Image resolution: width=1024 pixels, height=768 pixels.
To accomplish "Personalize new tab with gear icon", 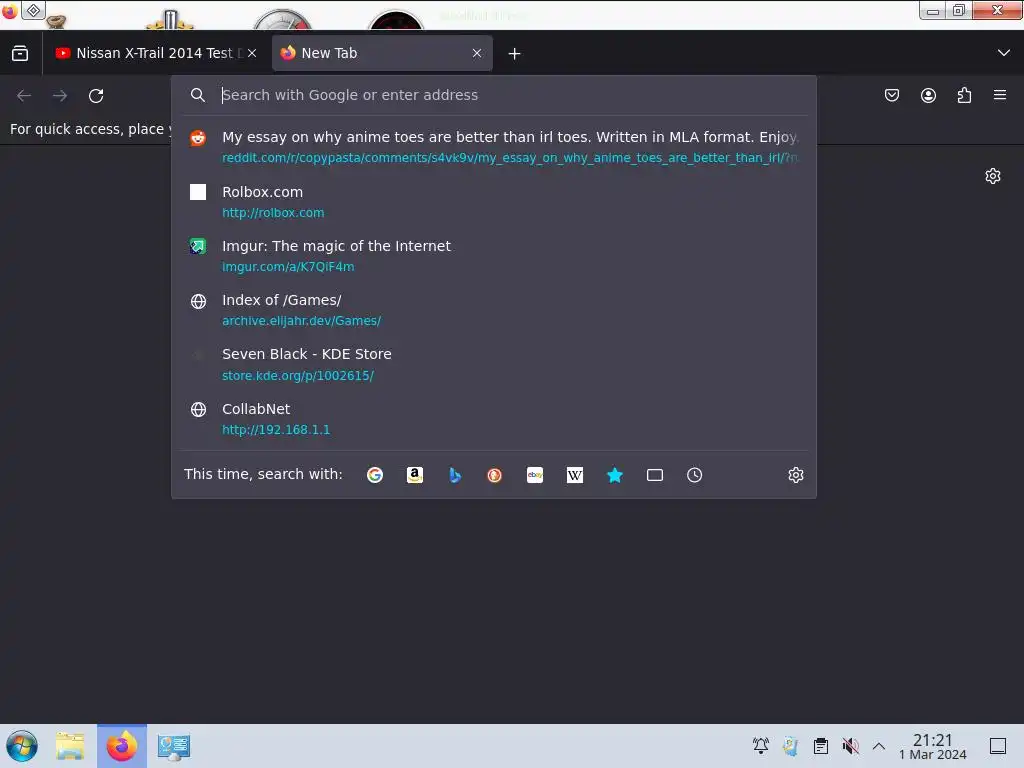I will (993, 176).
